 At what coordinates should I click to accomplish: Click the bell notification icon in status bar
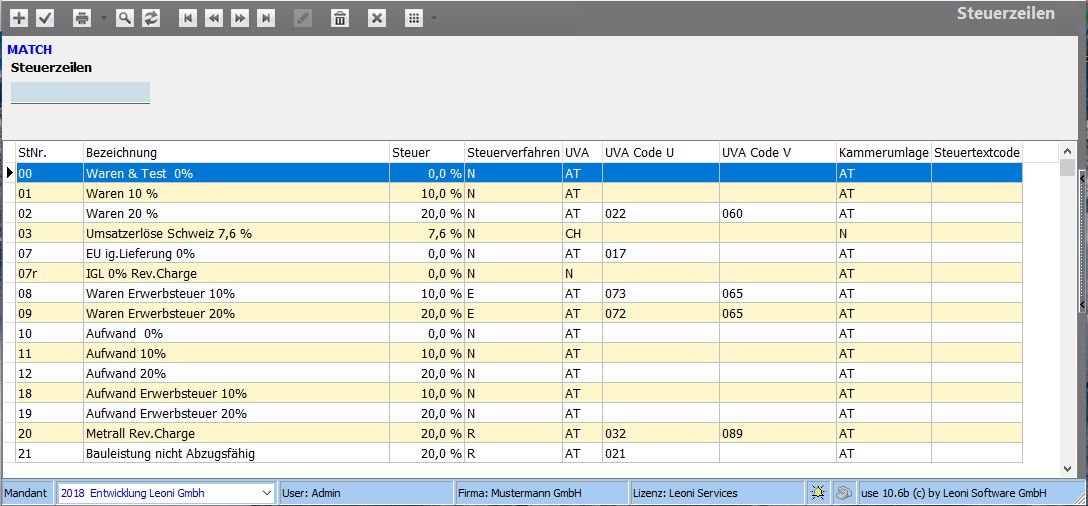pos(818,494)
